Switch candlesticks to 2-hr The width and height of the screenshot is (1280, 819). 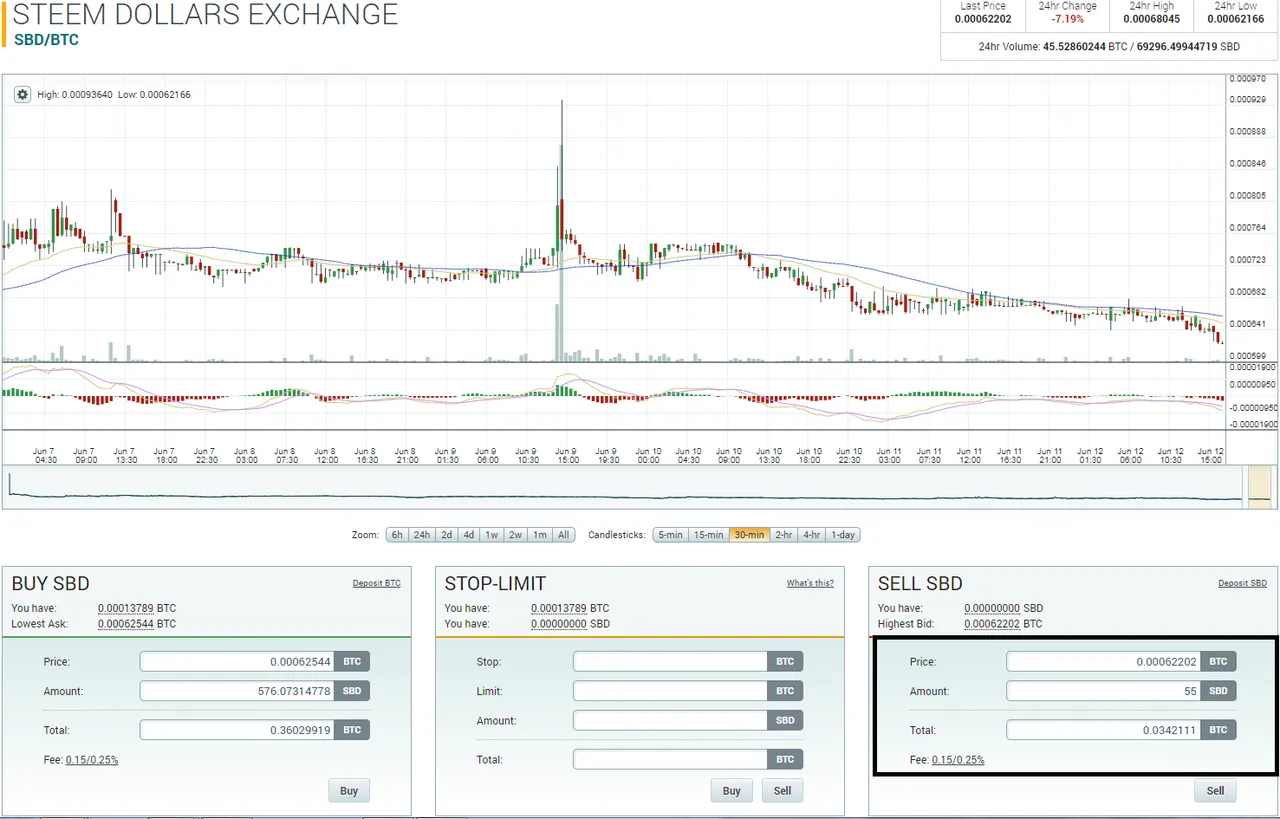pyautogui.click(x=783, y=535)
